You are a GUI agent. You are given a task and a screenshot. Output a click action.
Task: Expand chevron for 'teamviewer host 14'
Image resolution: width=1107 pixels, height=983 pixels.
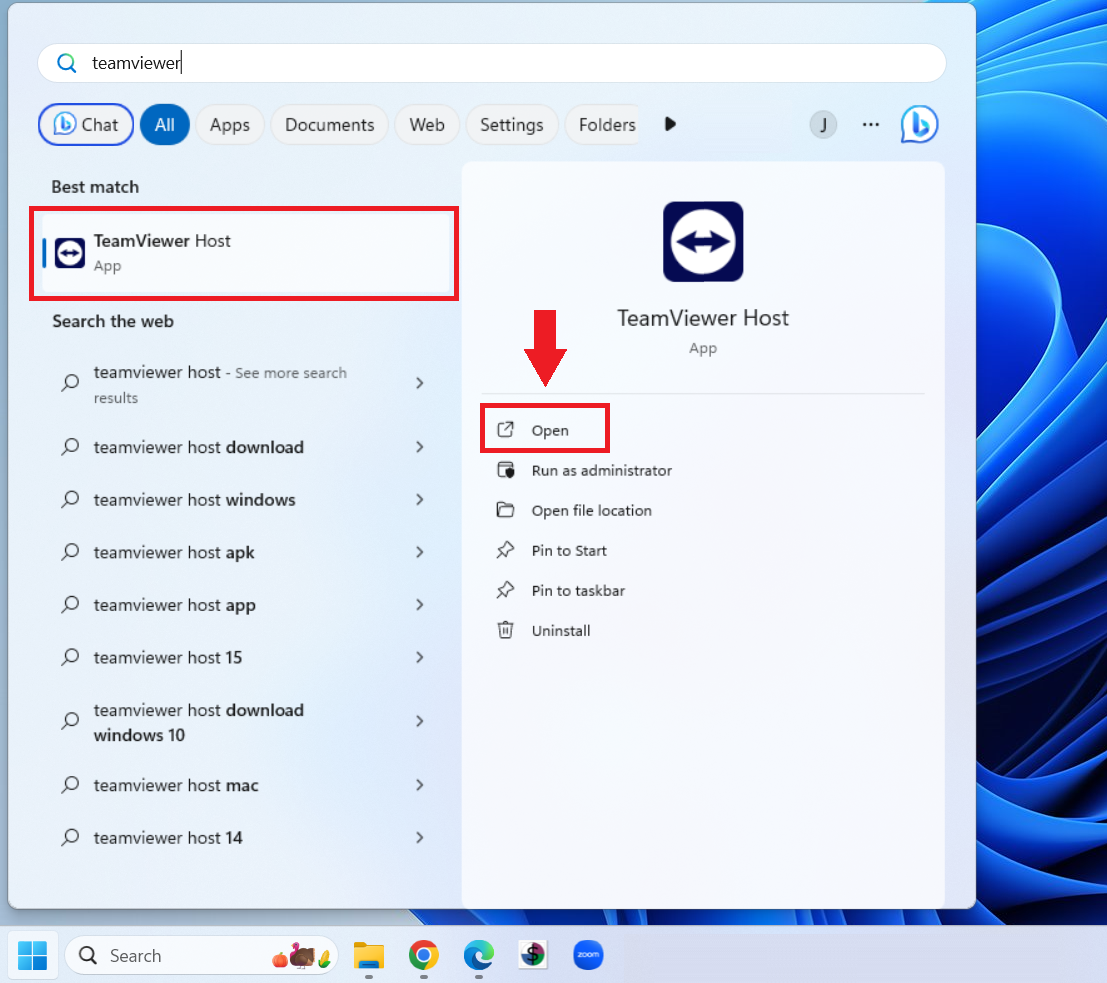coord(420,838)
